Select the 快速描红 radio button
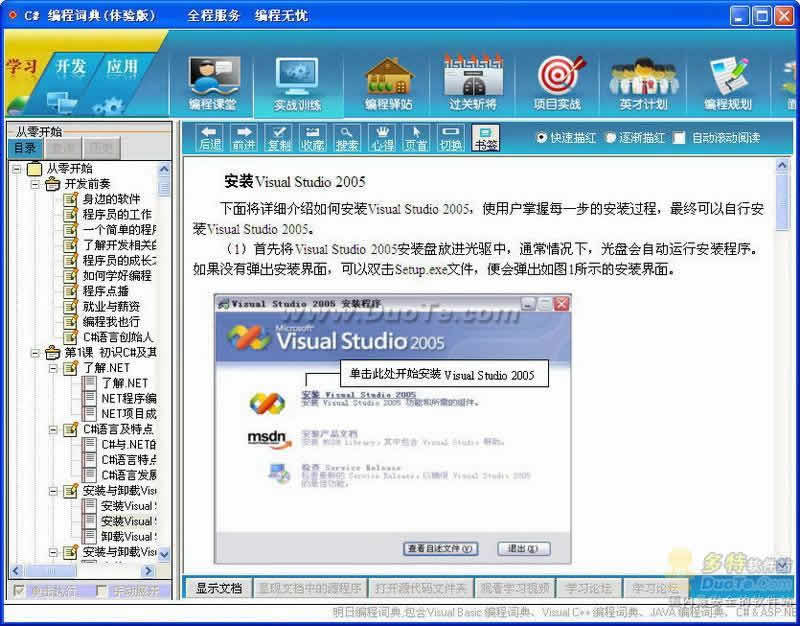Image resolution: width=800 pixels, height=626 pixels. click(x=541, y=138)
